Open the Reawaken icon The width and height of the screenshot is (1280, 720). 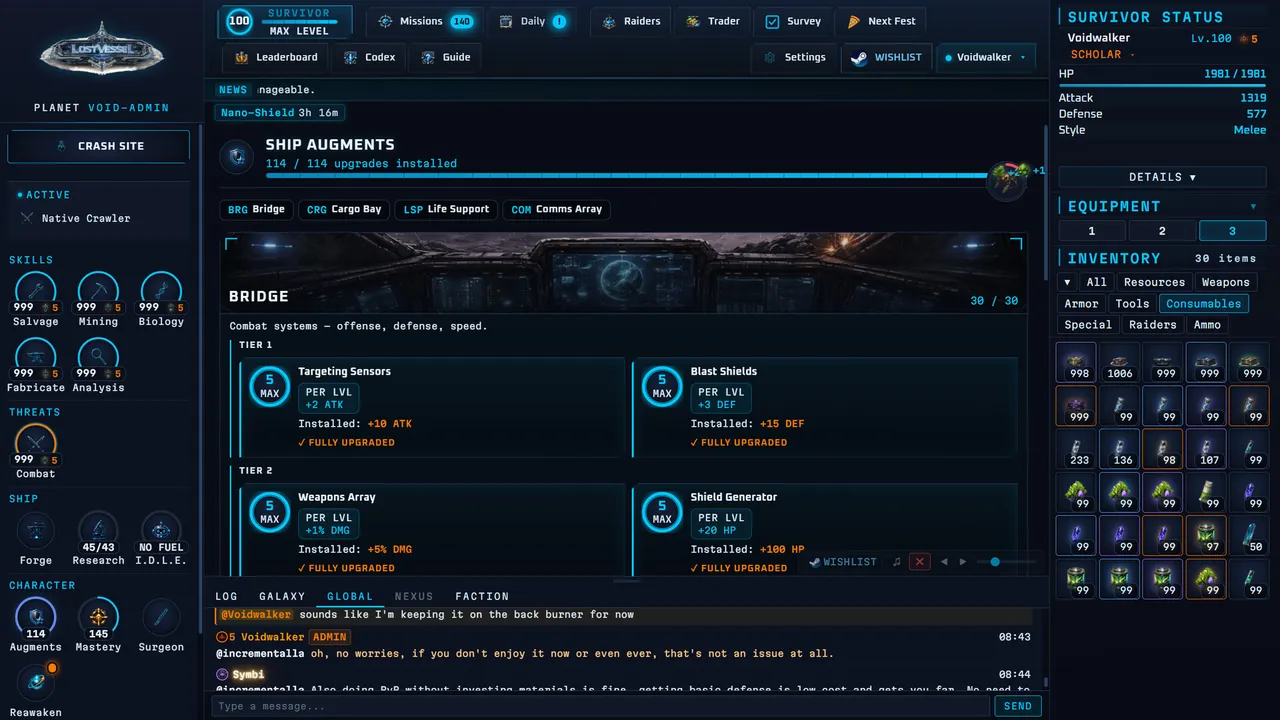point(36,684)
